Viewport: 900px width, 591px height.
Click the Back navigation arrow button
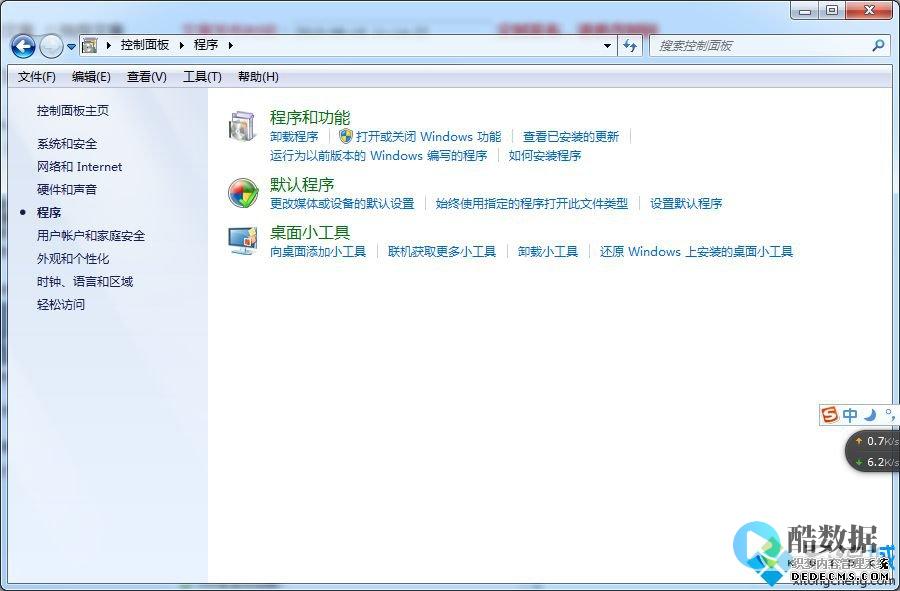24,46
